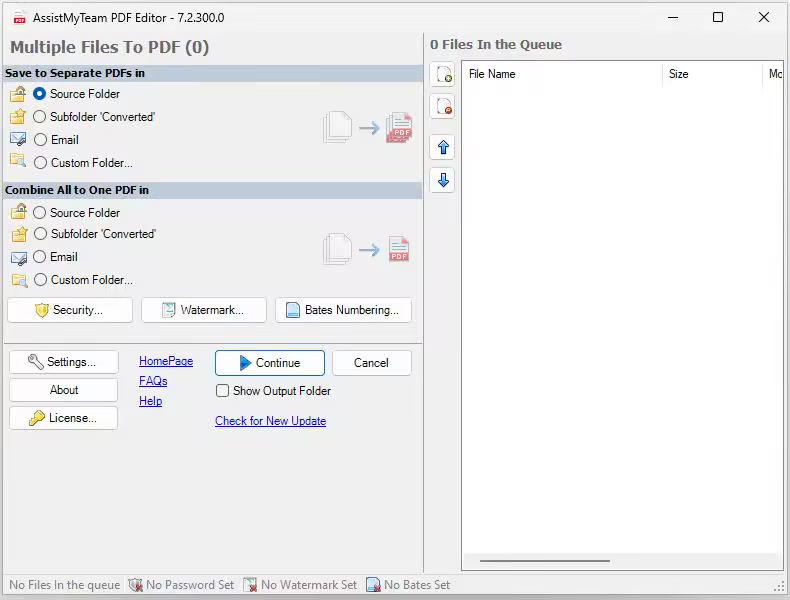Viewport: 790px width, 600px height.
Task: Select Source Folder under Combine All to One PDF
Action: point(40,213)
